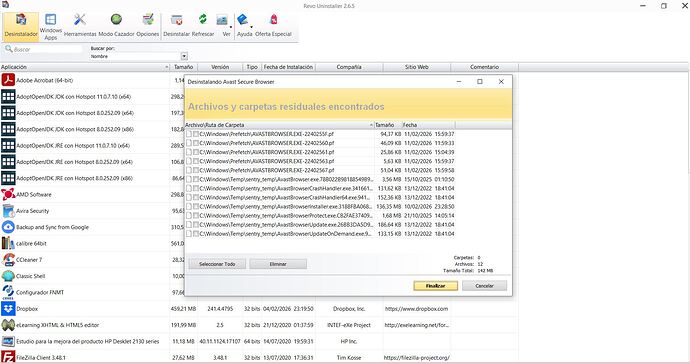Open Oferta Especial icon
This screenshot has width=690, height=363.
click(273, 20)
